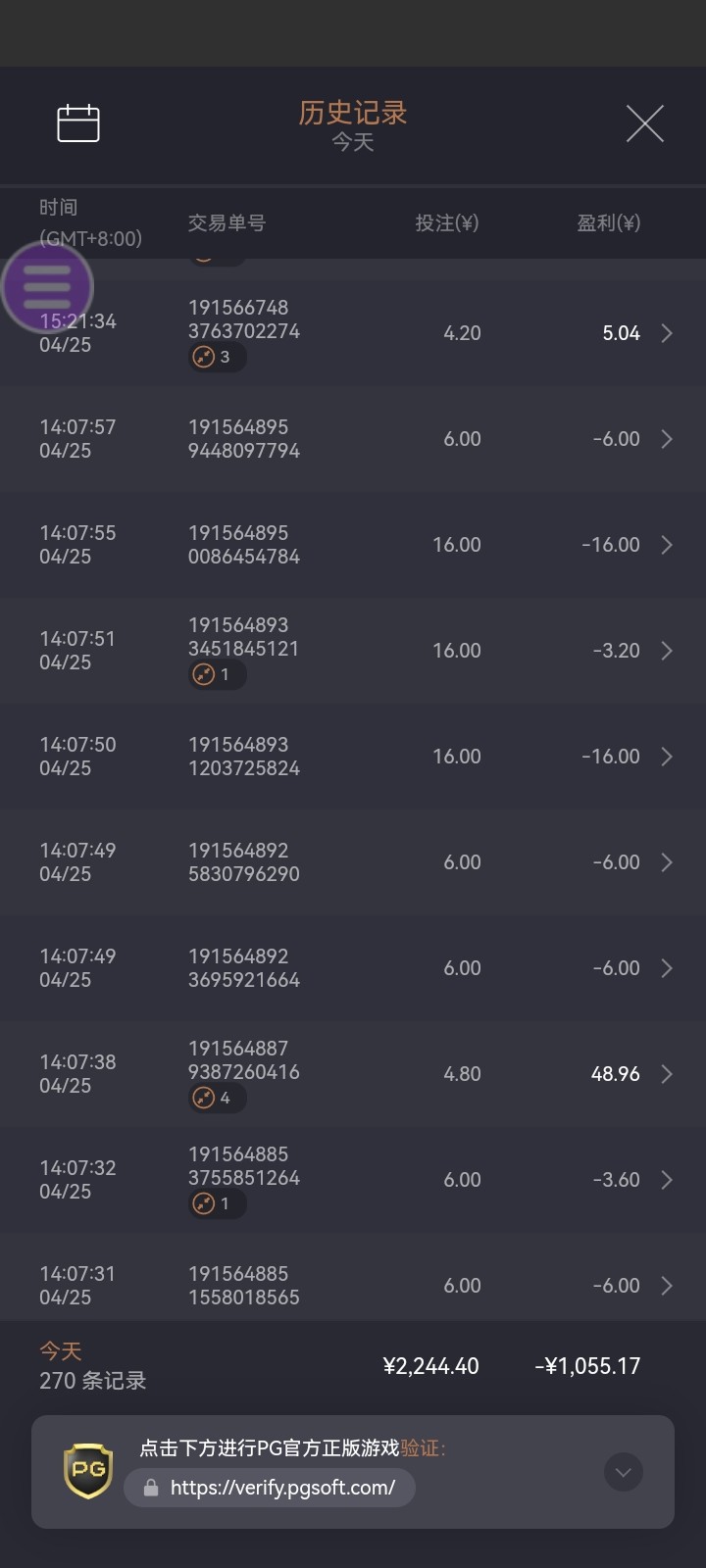Screen dimensions: 706x1568
Task: Click the 验证 verification link text
Action: pos(422,1448)
